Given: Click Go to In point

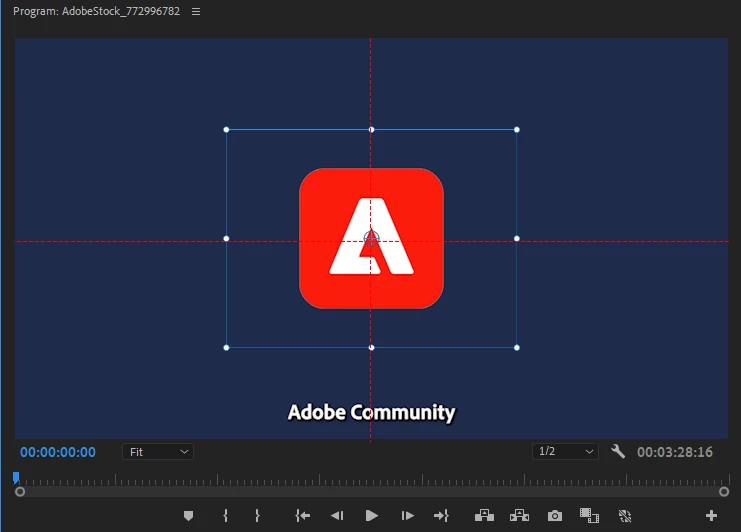Looking at the screenshot, I should tap(302, 515).
